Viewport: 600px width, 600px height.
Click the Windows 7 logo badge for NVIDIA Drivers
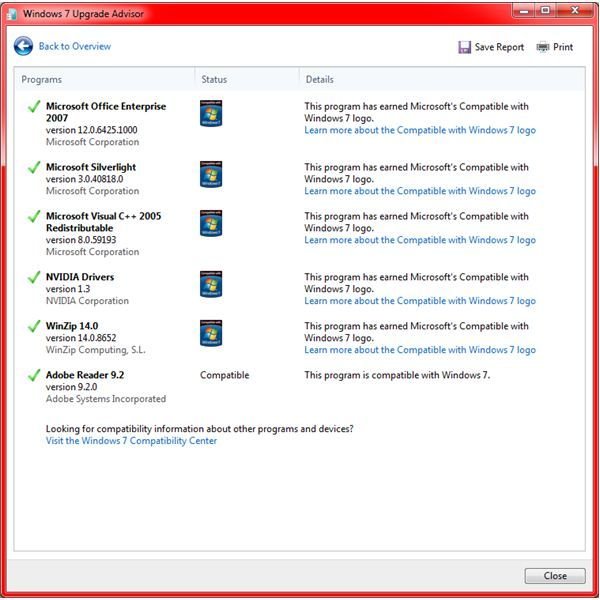point(211,284)
